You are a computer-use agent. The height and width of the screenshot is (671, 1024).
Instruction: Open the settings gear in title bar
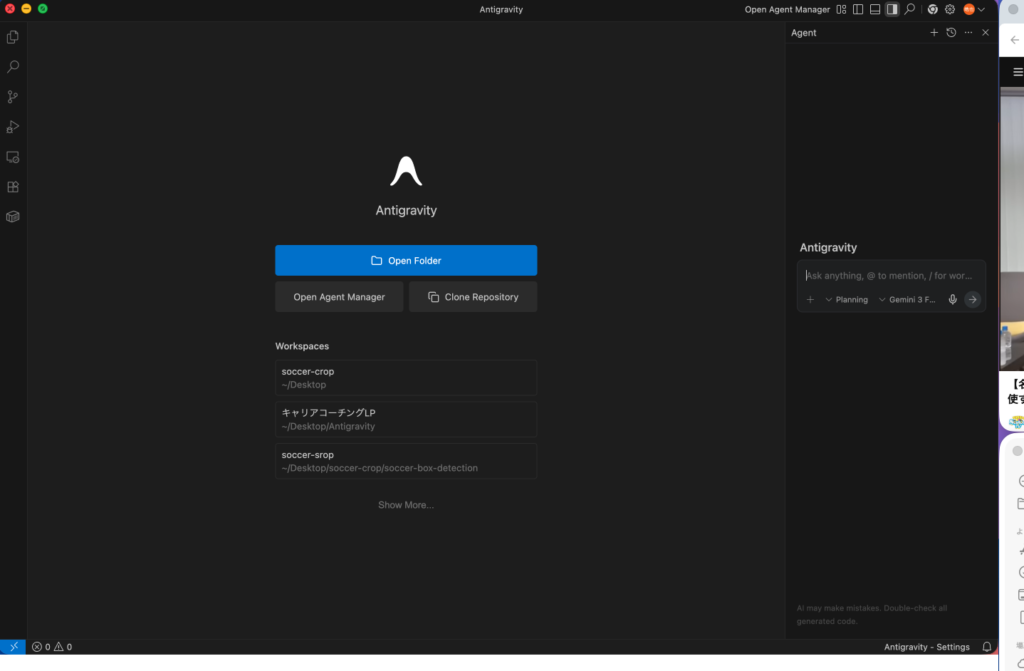pyautogui.click(x=950, y=9)
